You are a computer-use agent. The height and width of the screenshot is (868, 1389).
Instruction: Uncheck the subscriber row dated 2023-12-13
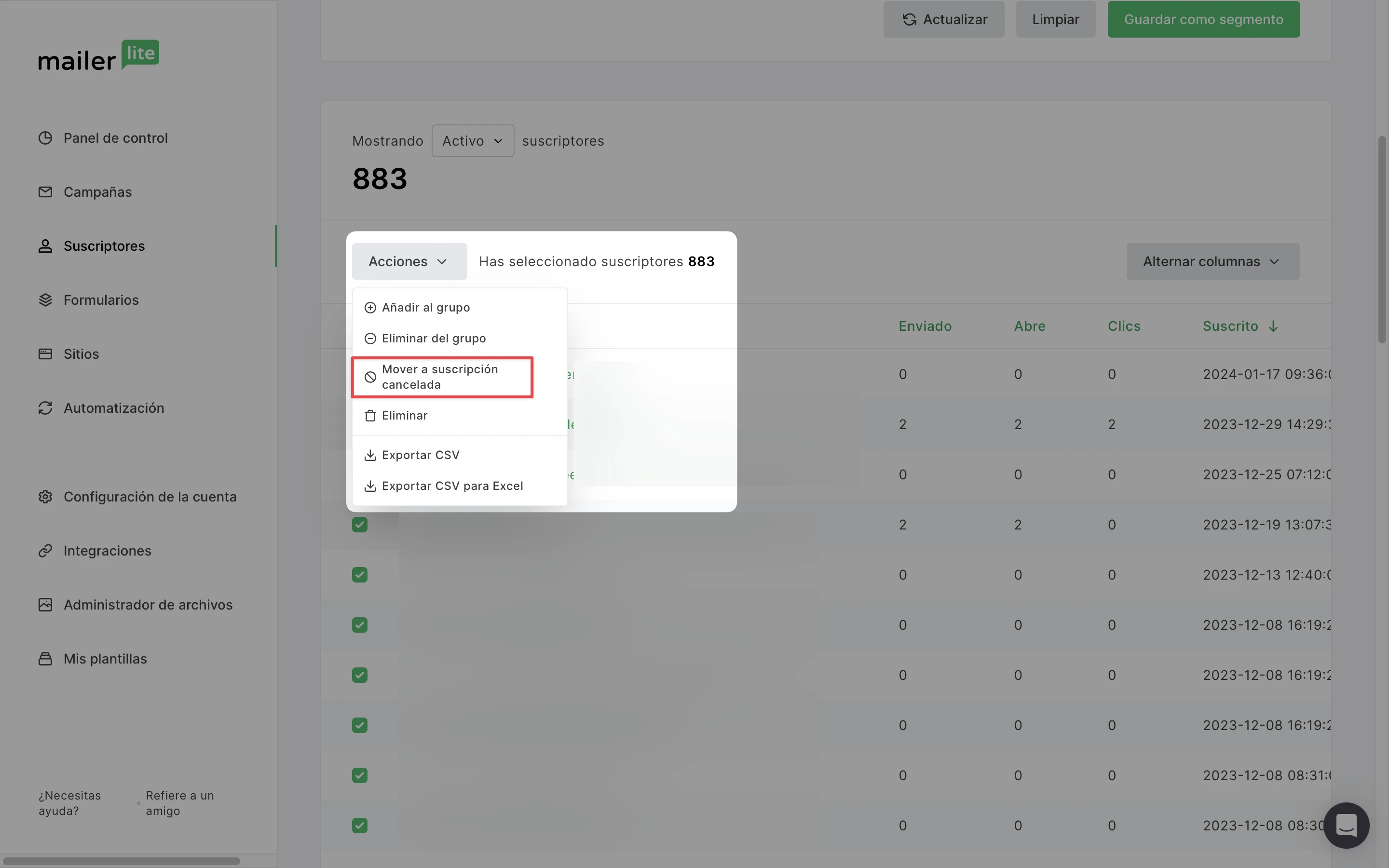pos(360,575)
